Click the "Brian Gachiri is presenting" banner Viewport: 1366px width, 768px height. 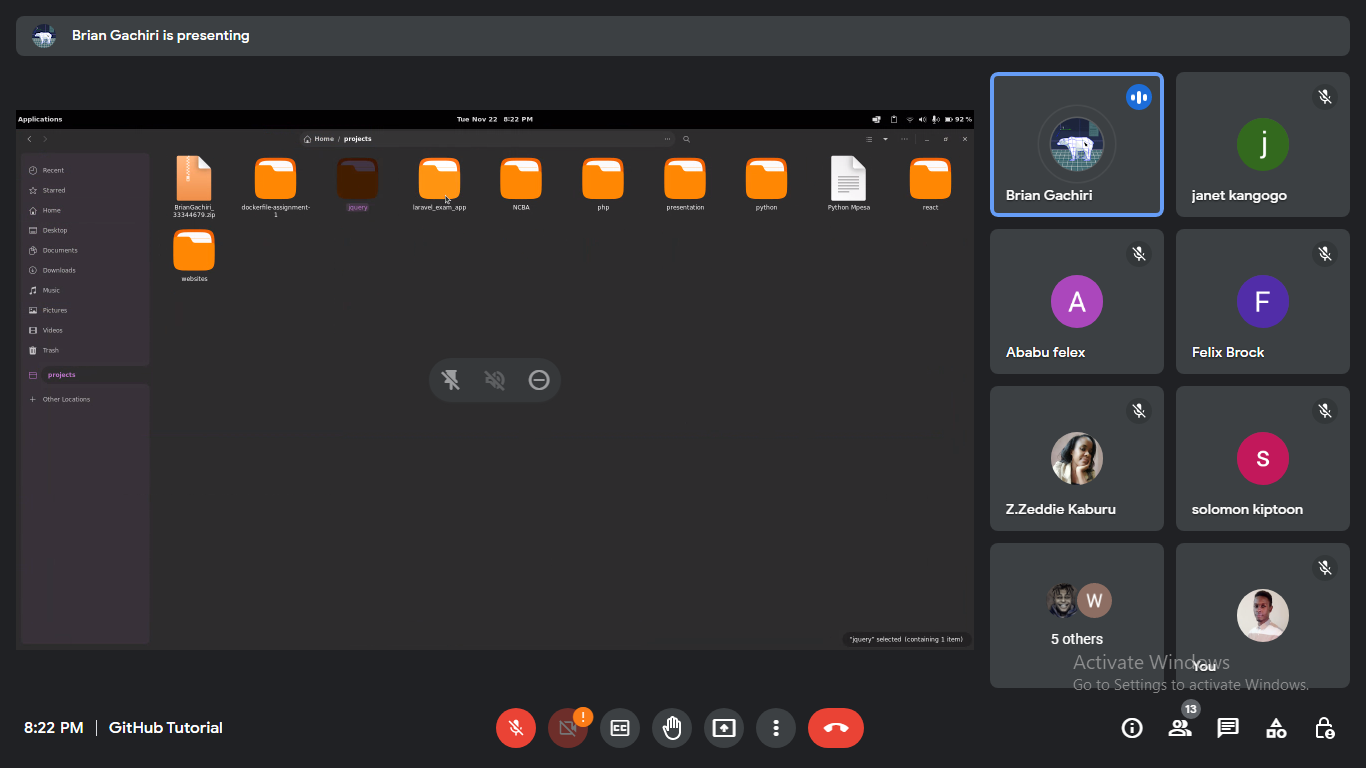click(x=160, y=36)
